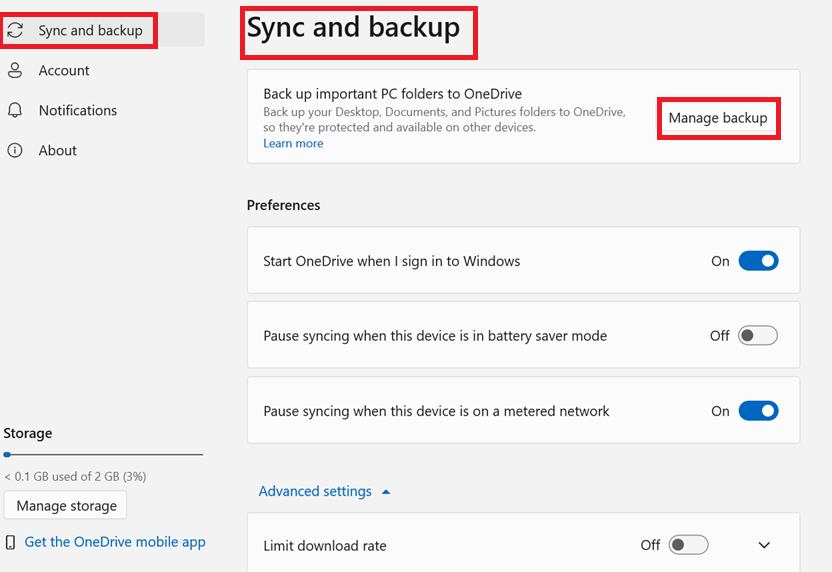This screenshot has width=832, height=572.
Task: Disable pause syncing on metered network
Action: 758,411
